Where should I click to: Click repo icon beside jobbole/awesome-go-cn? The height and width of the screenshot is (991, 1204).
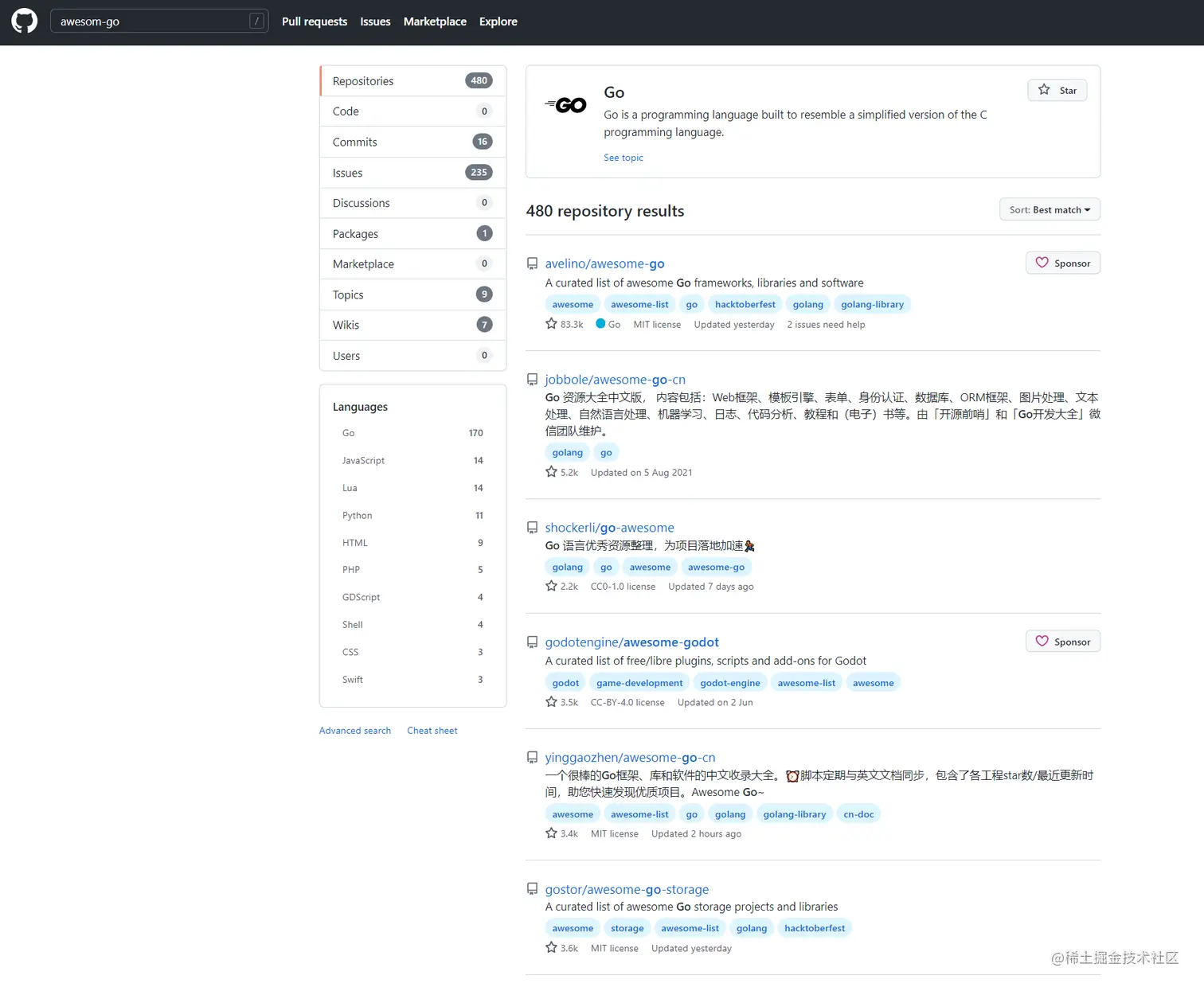click(532, 380)
